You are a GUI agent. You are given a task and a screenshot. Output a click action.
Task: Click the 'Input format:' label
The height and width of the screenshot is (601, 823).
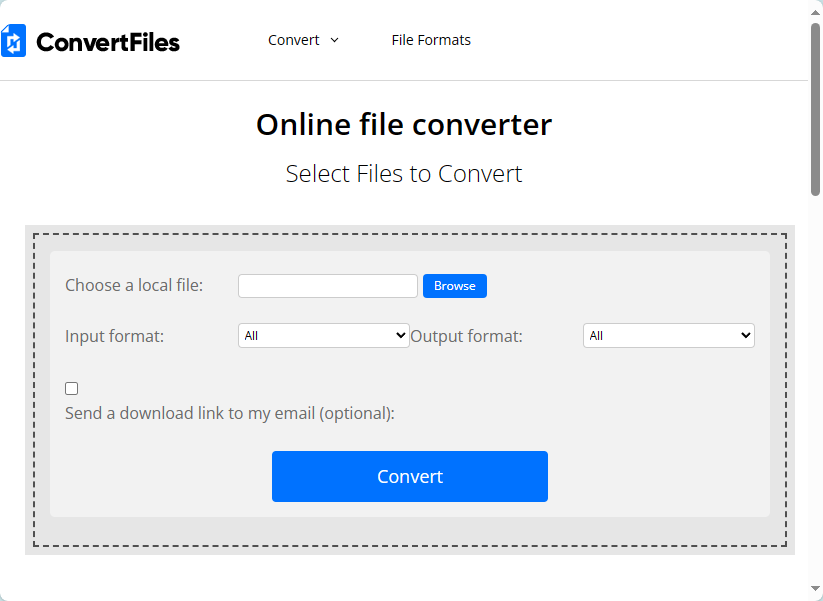[114, 336]
